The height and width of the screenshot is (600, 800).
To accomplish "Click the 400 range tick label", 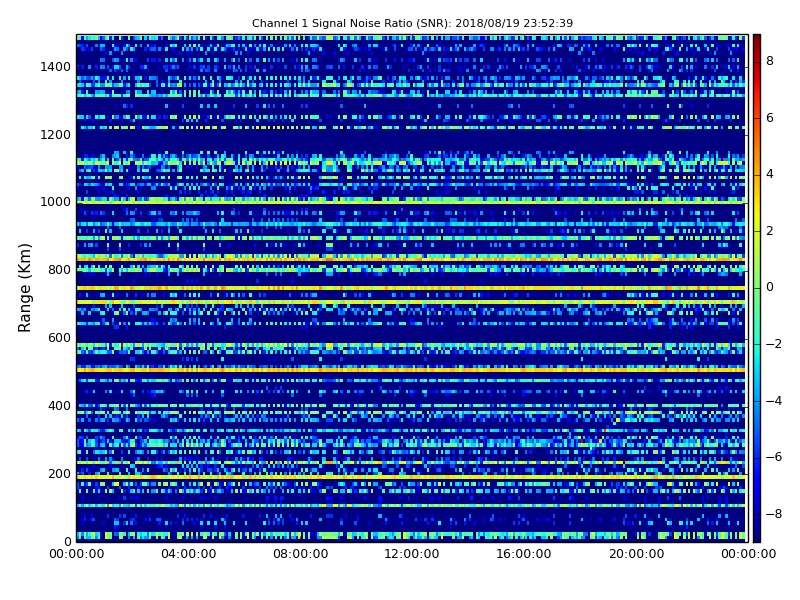I will click(x=59, y=406).
